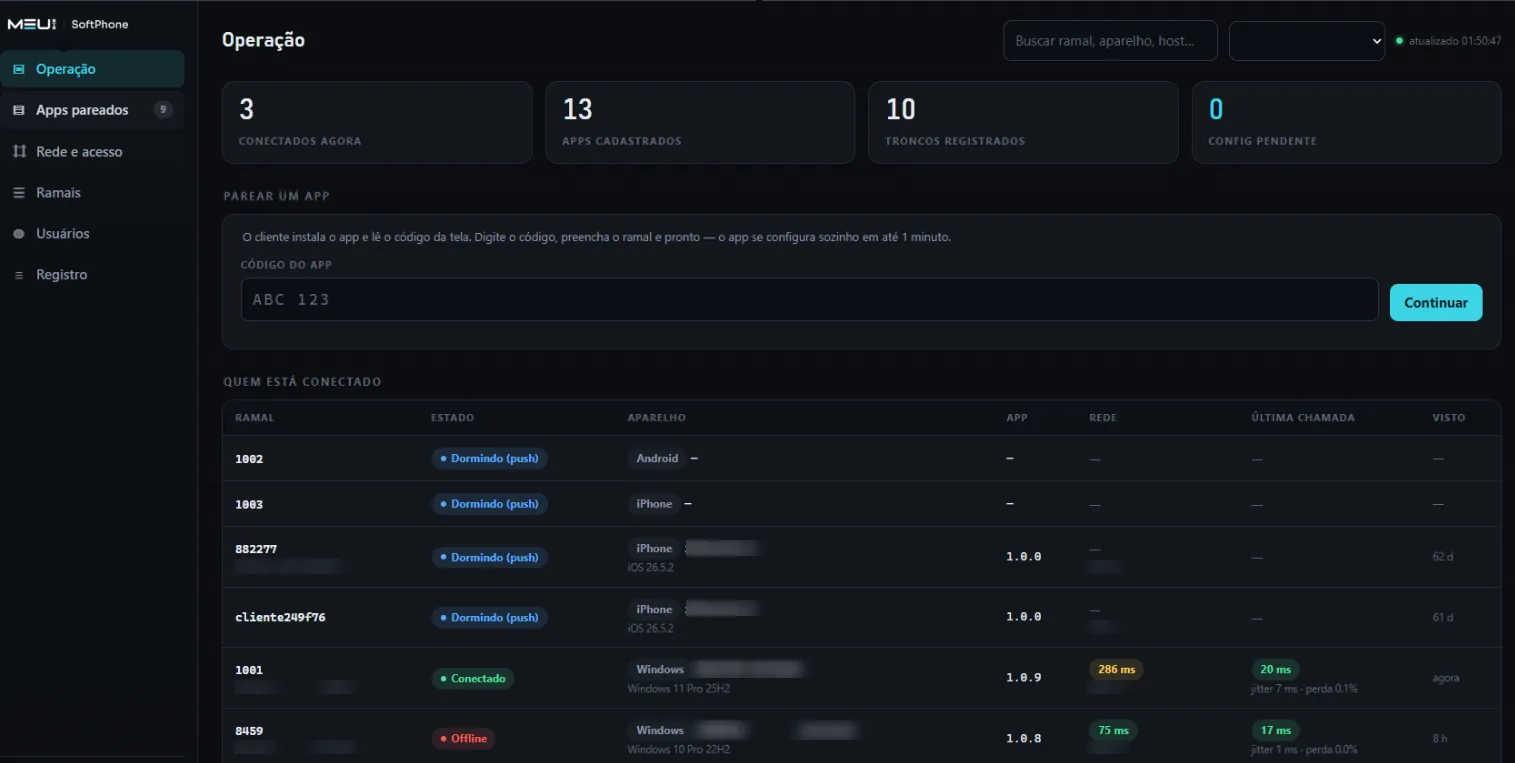
Task: Click the Operação sidebar icon
Action: pos(19,69)
